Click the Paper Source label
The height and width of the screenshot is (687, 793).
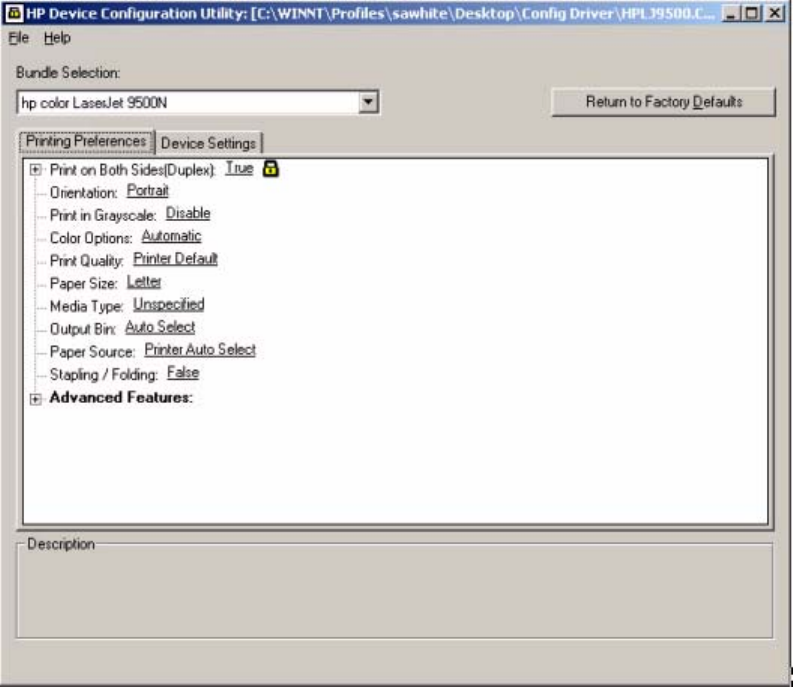(x=93, y=352)
